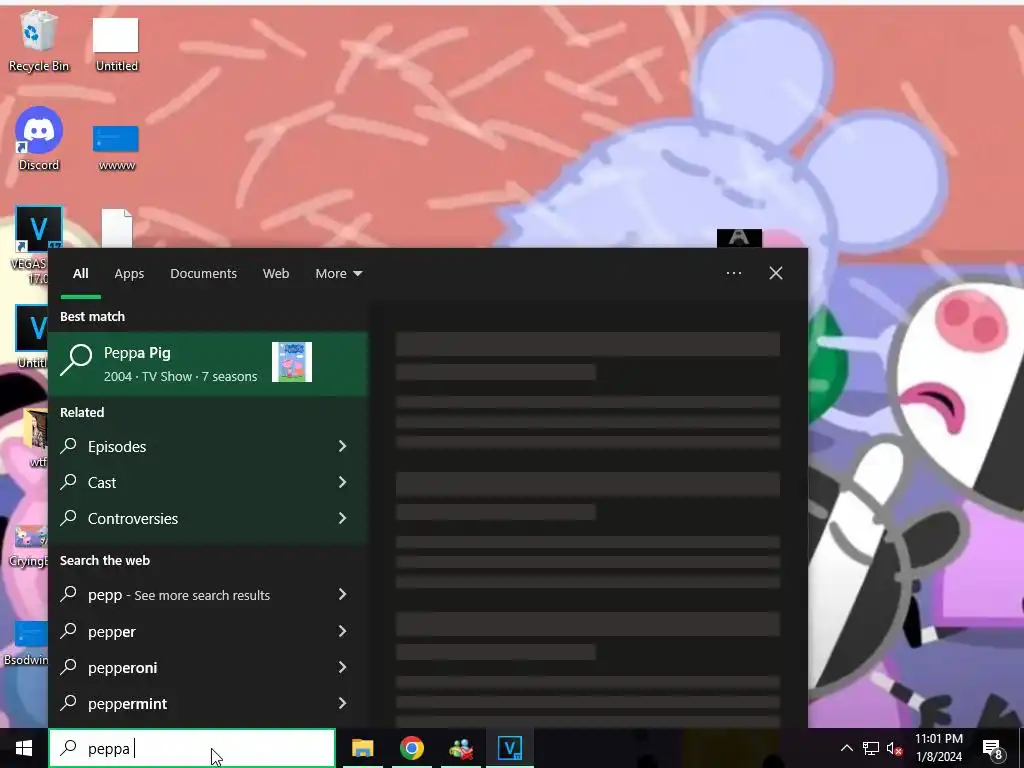Expand the pepperoni suggestion arrow

click(342, 667)
